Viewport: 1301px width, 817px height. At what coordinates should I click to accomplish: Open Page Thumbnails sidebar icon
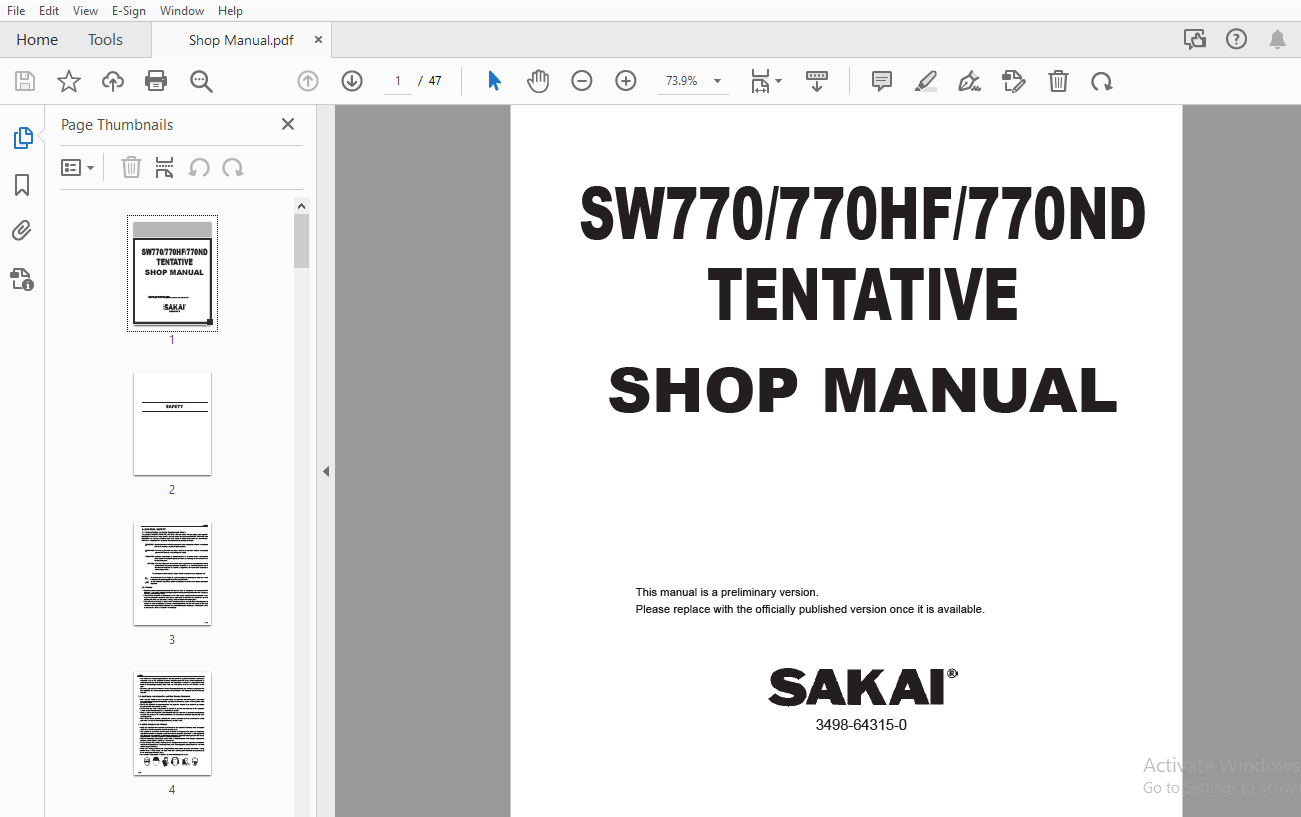pos(22,138)
